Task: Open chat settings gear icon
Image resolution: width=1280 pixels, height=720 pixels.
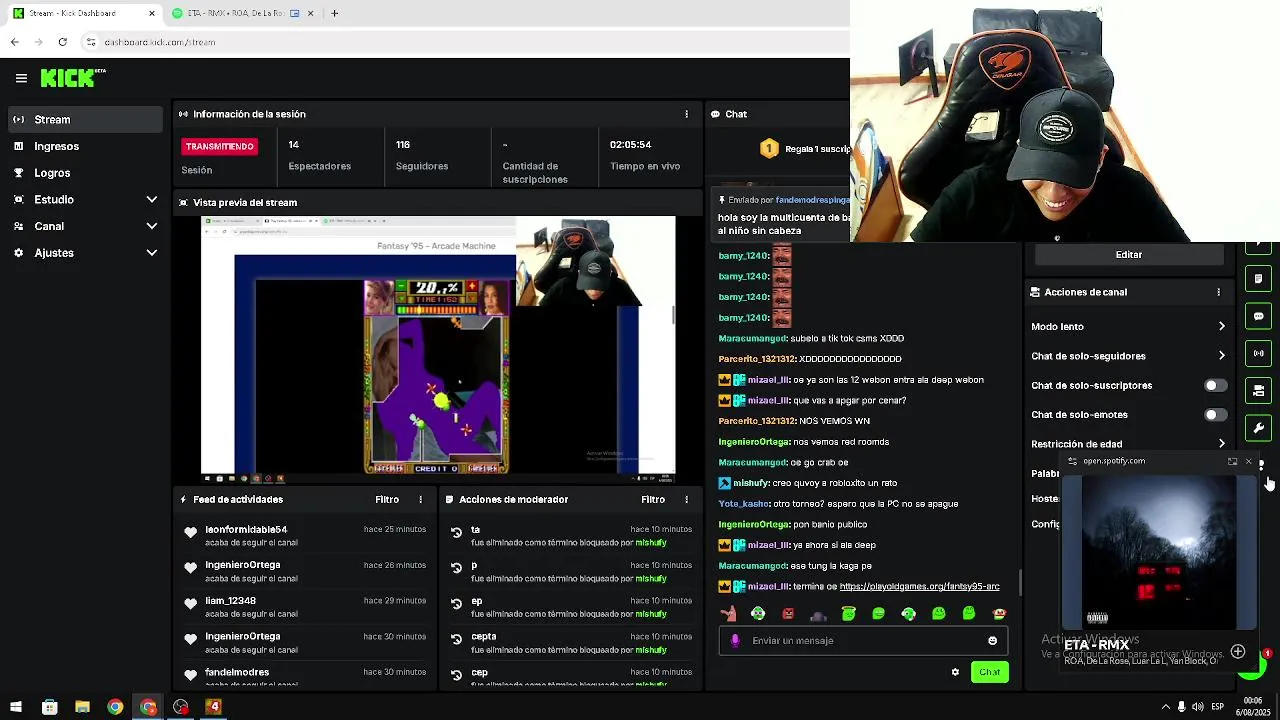Action: pyautogui.click(x=955, y=672)
